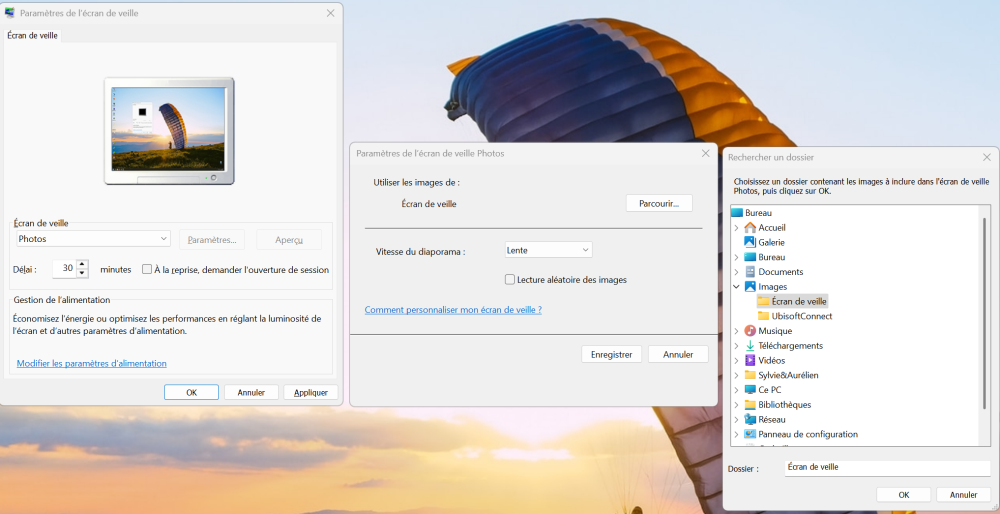Screen dimensions: 1000x514
Task: Click the Dossier text input field
Action: (886, 468)
